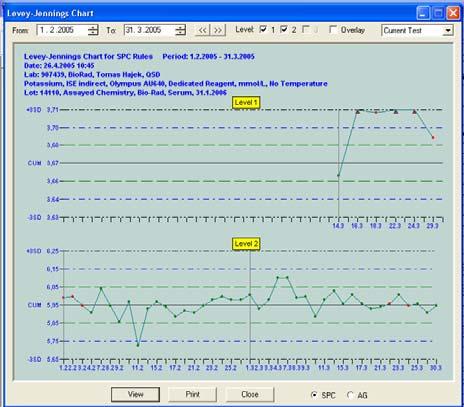Click the View button
The image size is (464, 407).
pos(135,394)
